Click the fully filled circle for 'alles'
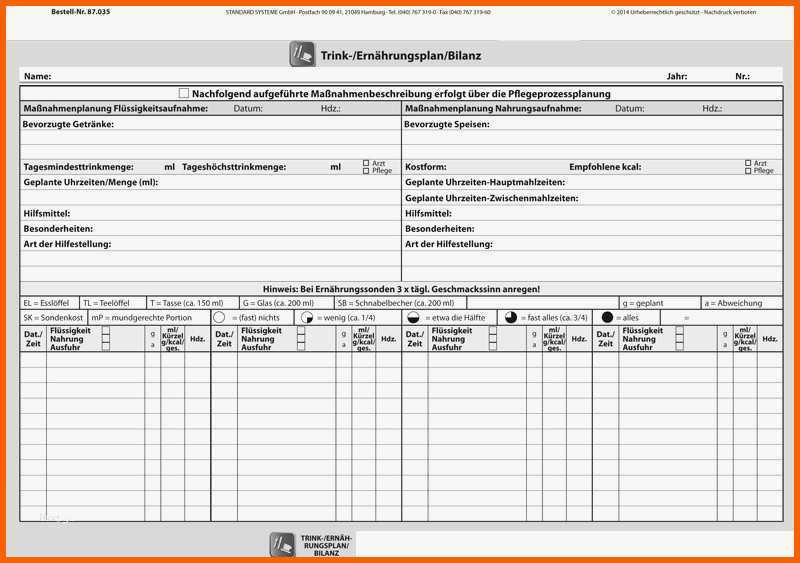 tap(607, 317)
